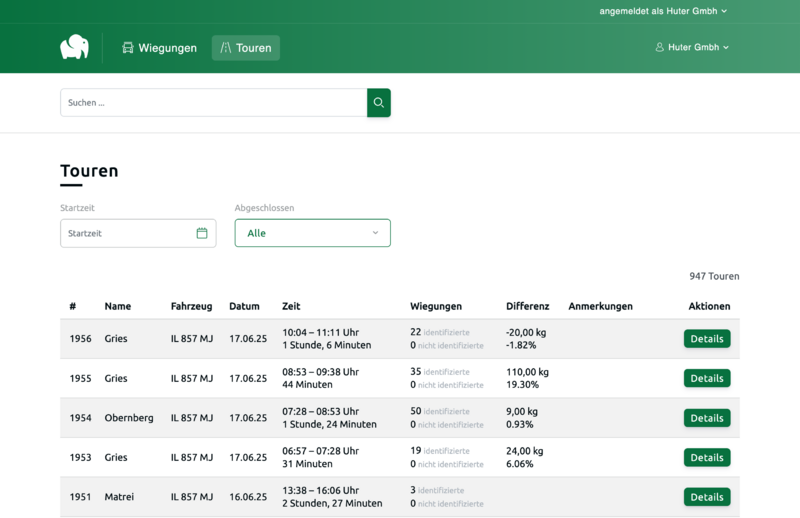Click the 'Zeit' column header
The image size is (800, 518).
[291, 306]
